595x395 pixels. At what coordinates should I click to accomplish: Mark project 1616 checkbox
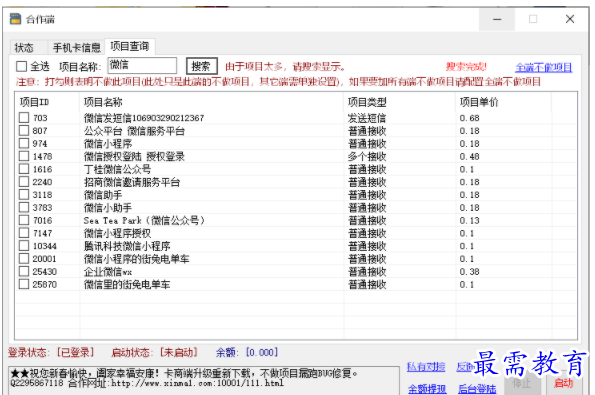[24, 169]
